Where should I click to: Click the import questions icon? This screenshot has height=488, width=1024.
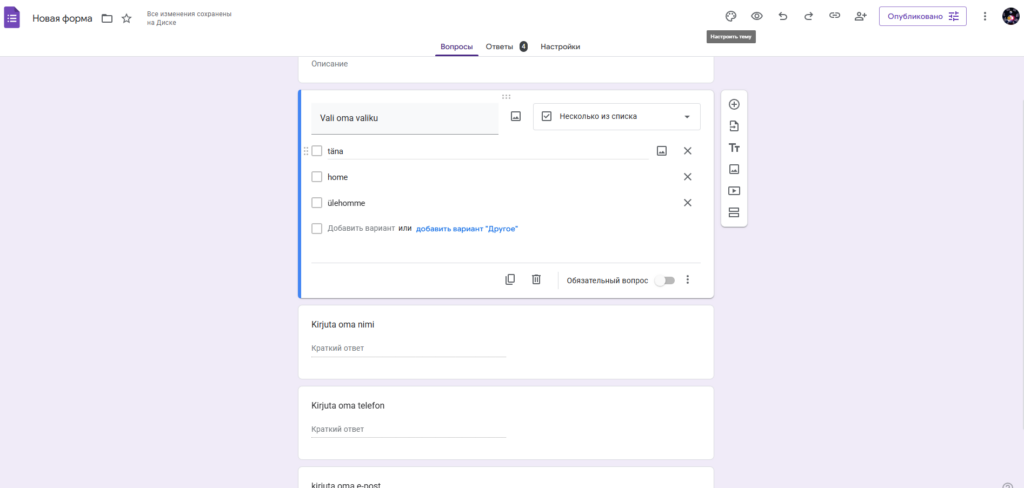pyautogui.click(x=734, y=126)
